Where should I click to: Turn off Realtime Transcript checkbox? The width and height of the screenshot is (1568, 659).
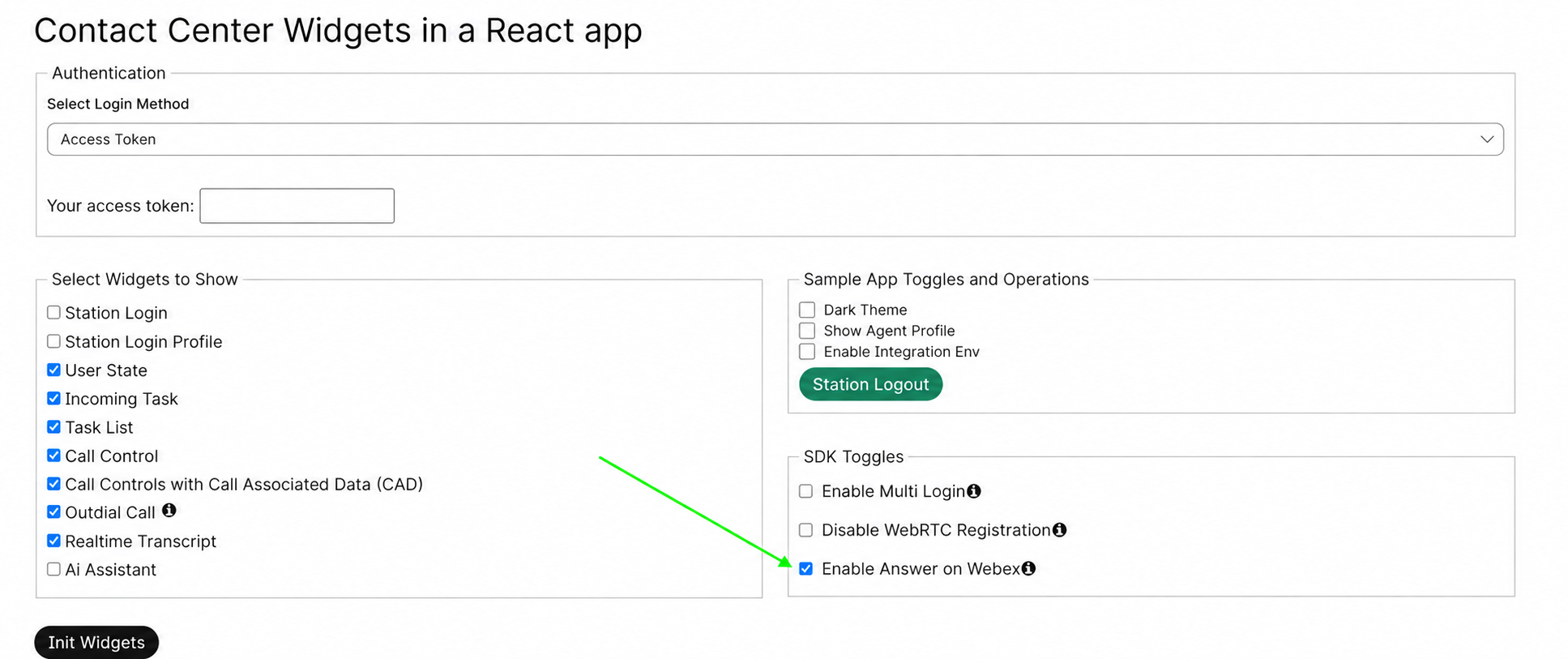(53, 541)
